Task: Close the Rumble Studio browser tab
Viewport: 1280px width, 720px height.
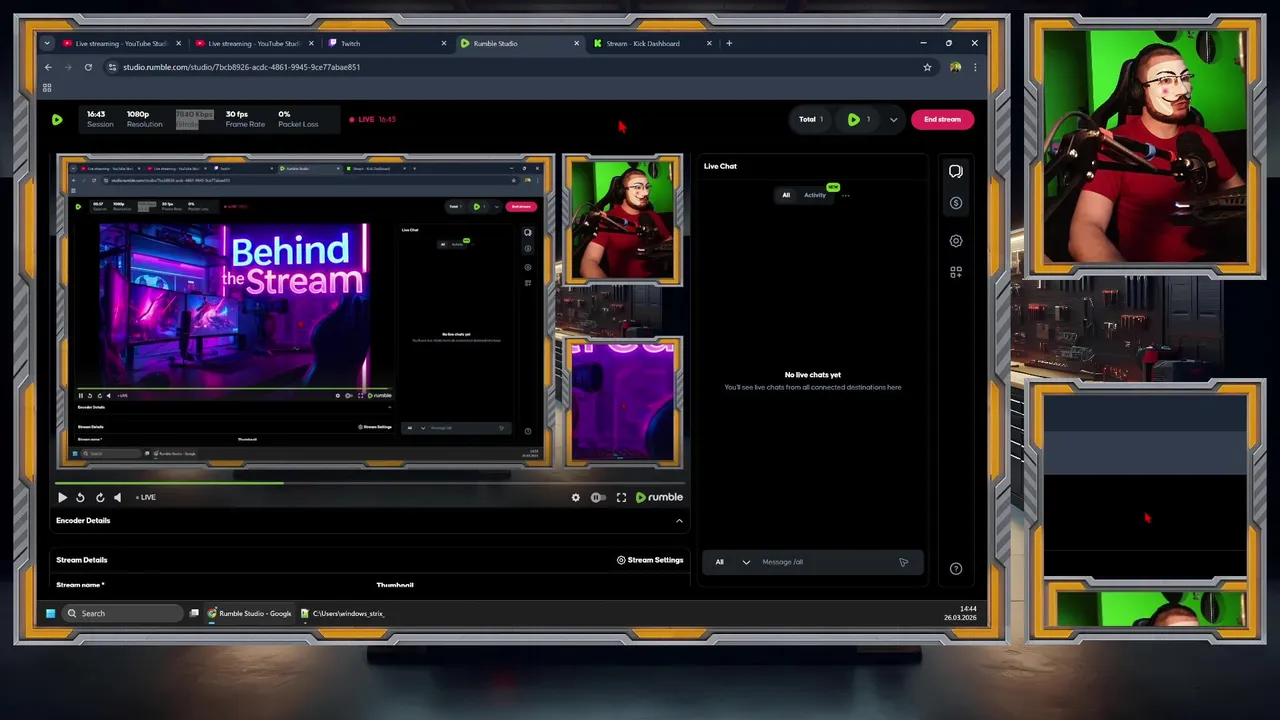Action: point(576,43)
